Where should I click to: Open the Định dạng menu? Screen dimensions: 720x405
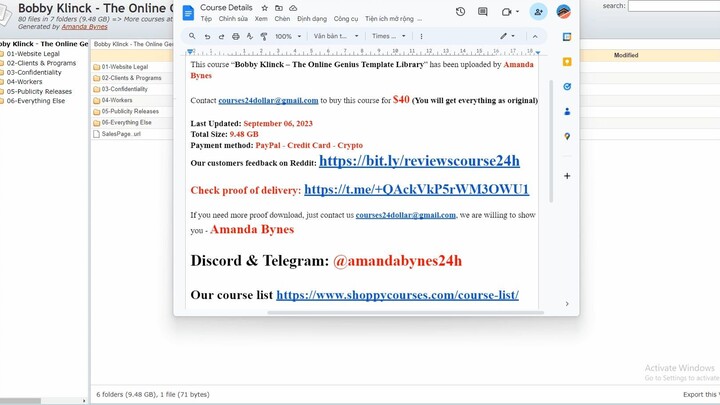point(312,19)
